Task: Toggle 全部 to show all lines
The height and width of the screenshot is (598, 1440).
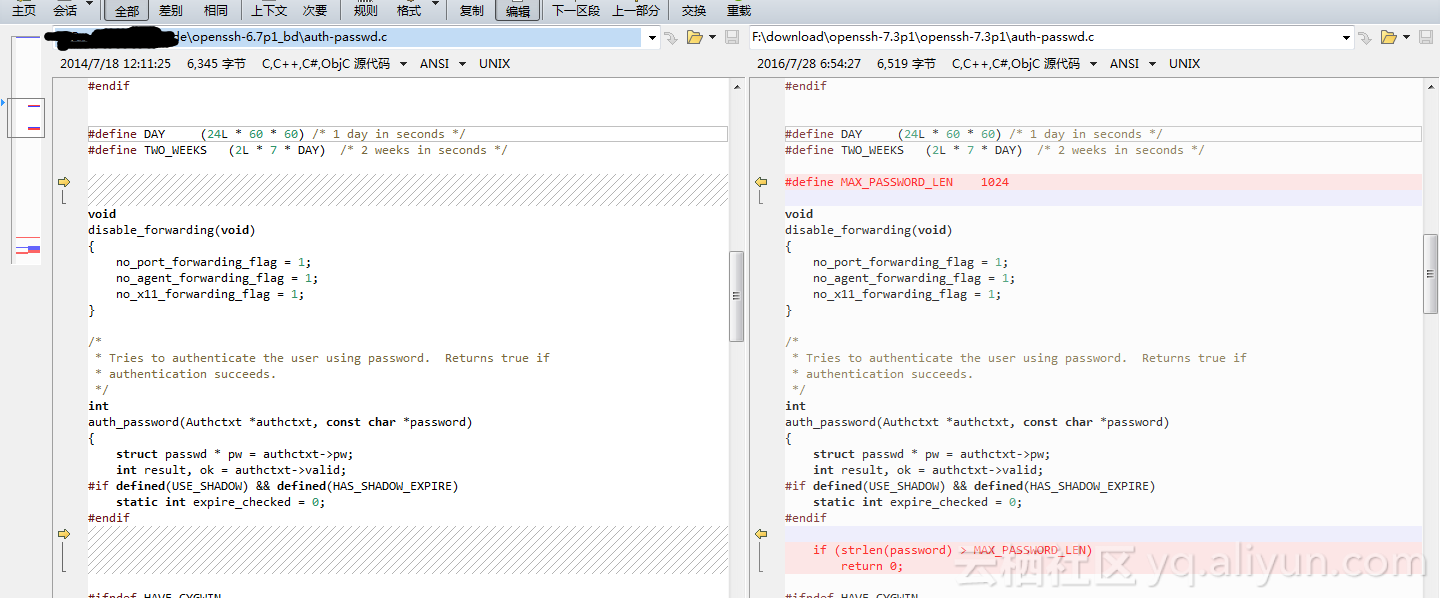Action: click(x=127, y=10)
